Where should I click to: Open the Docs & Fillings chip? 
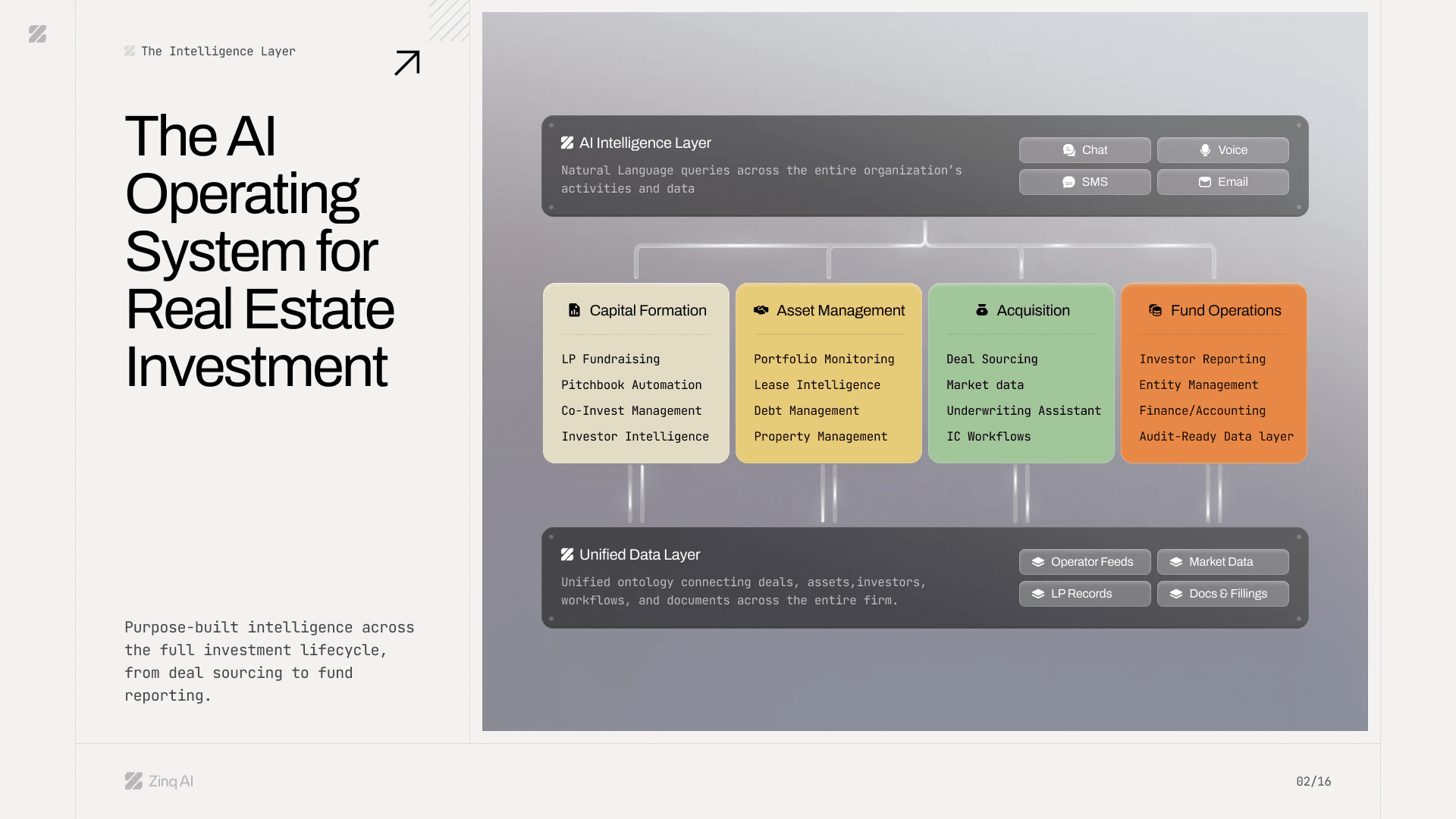(1223, 594)
